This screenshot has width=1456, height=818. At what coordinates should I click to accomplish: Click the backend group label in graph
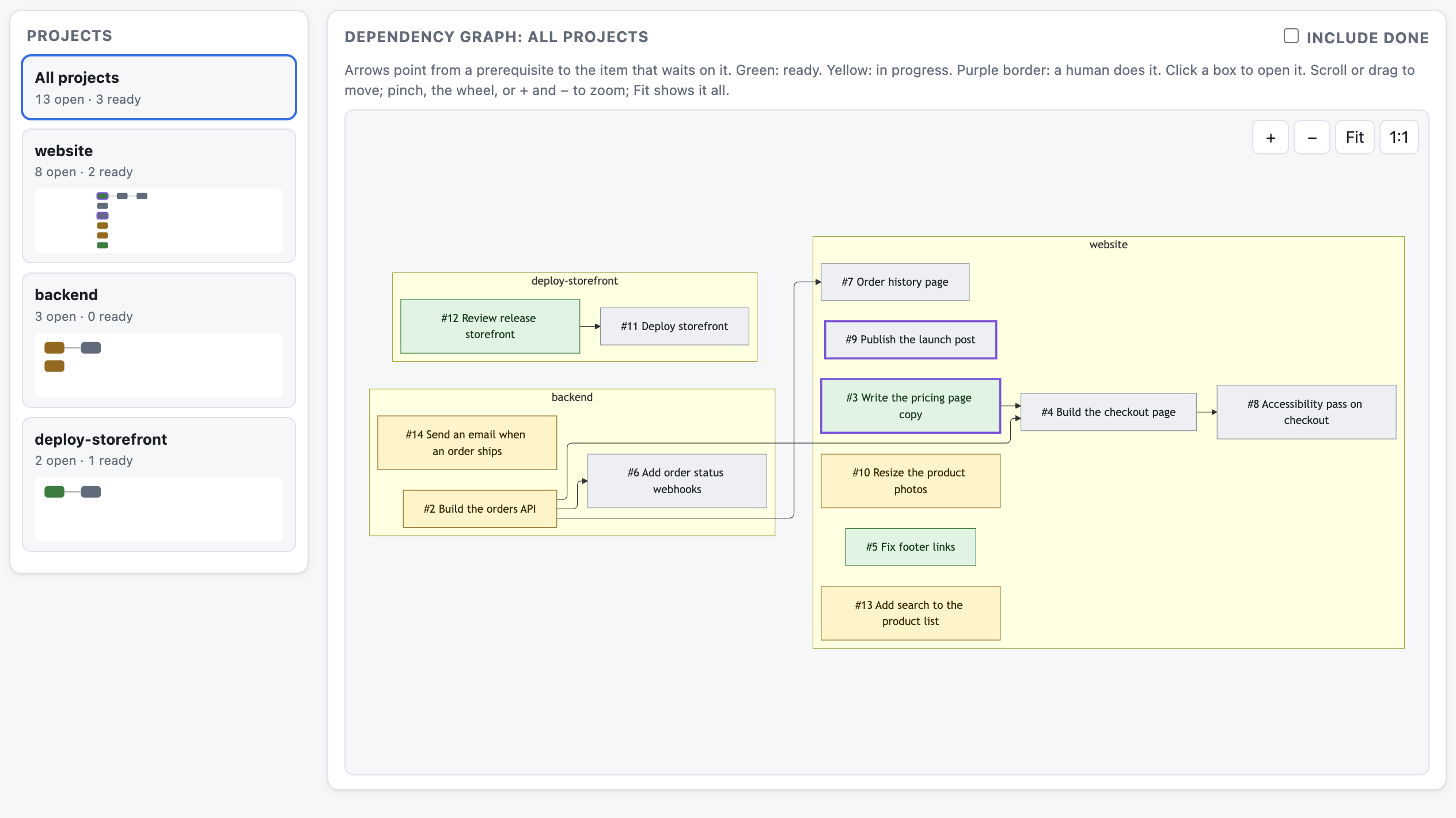point(572,397)
